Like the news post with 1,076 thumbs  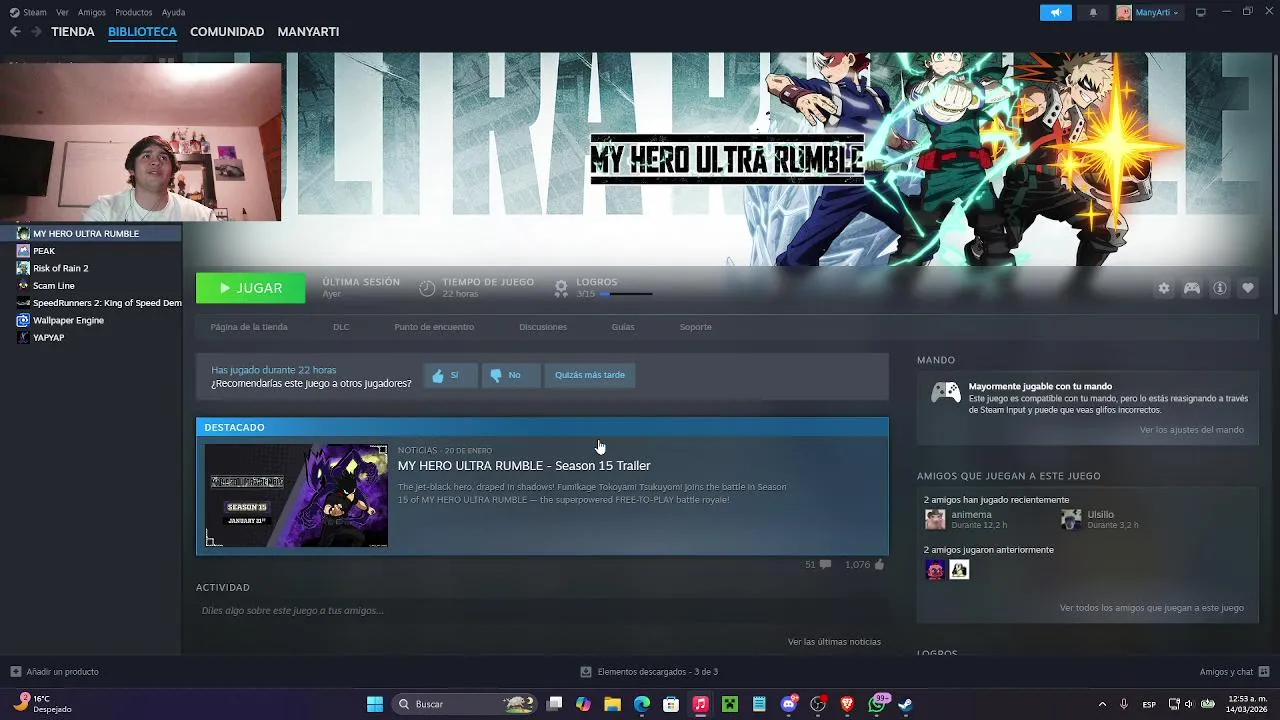pyautogui.click(x=879, y=565)
